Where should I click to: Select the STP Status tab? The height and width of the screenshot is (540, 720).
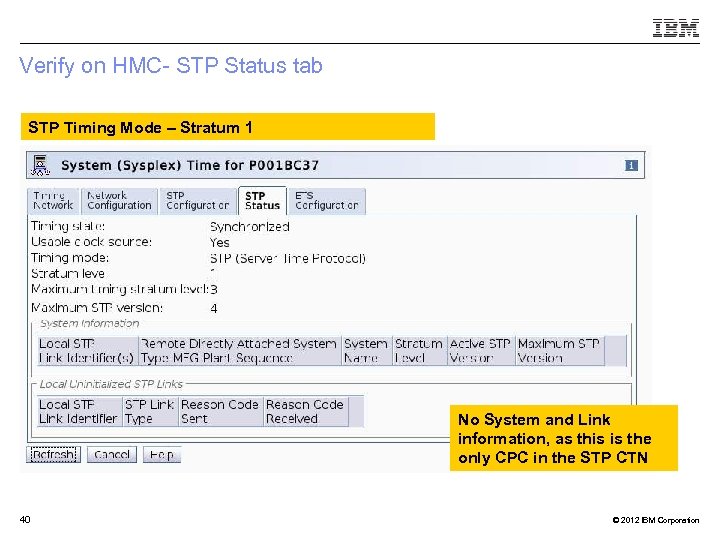pyautogui.click(x=263, y=201)
